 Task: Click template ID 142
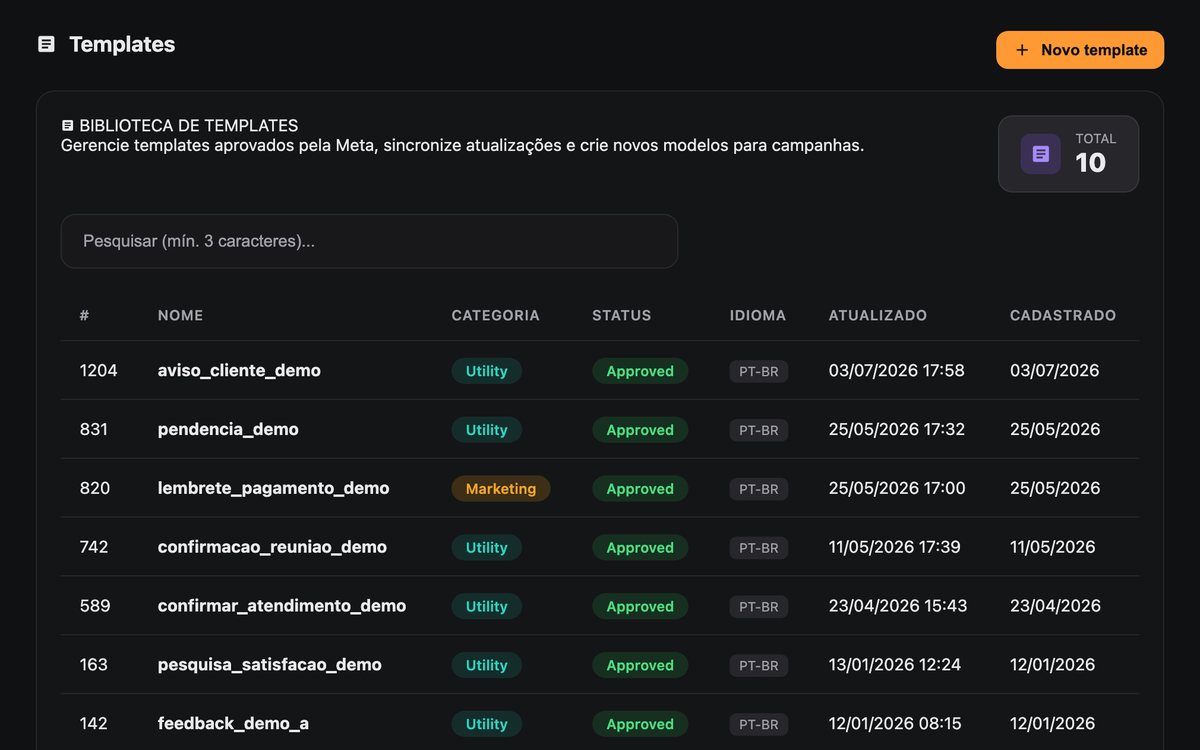pos(94,723)
